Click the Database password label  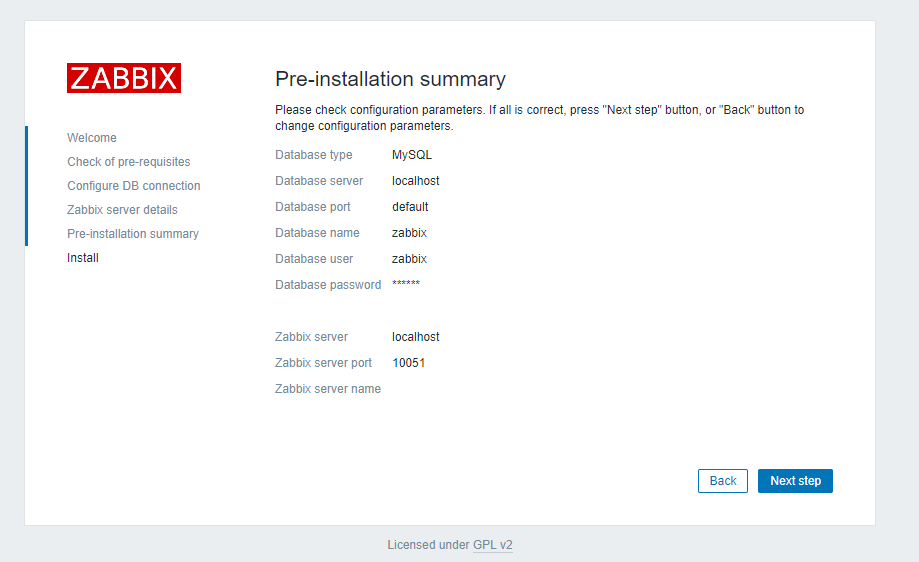(x=328, y=285)
